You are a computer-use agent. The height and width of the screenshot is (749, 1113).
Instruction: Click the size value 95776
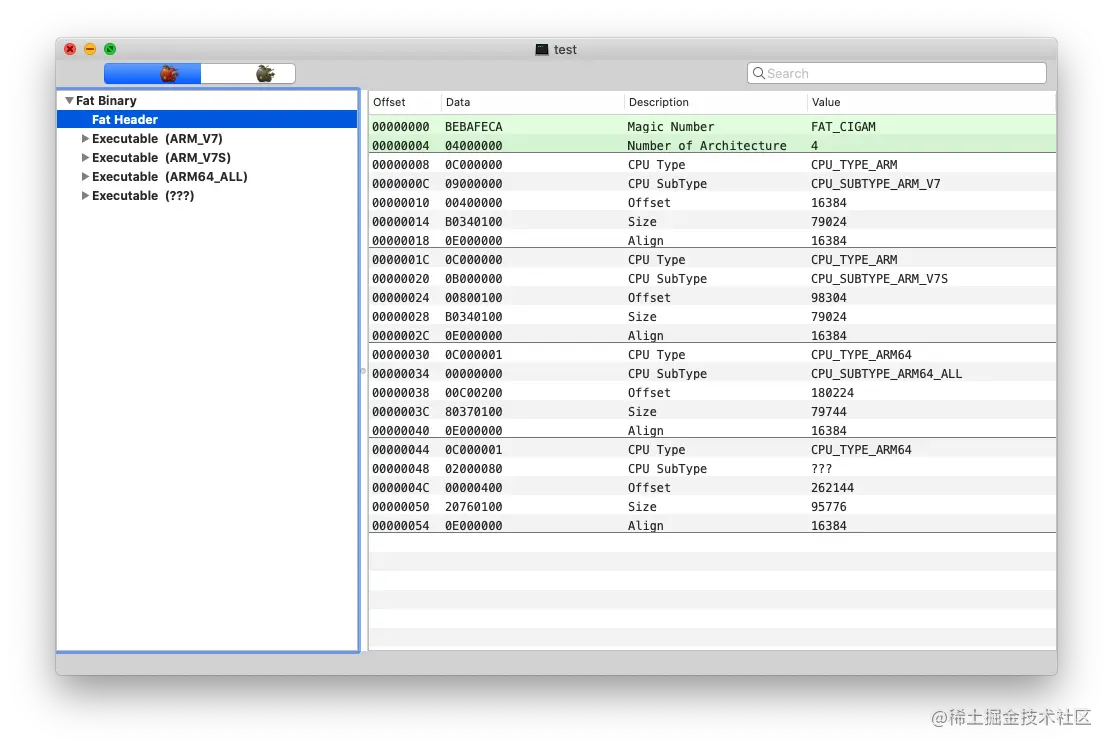[828, 507]
